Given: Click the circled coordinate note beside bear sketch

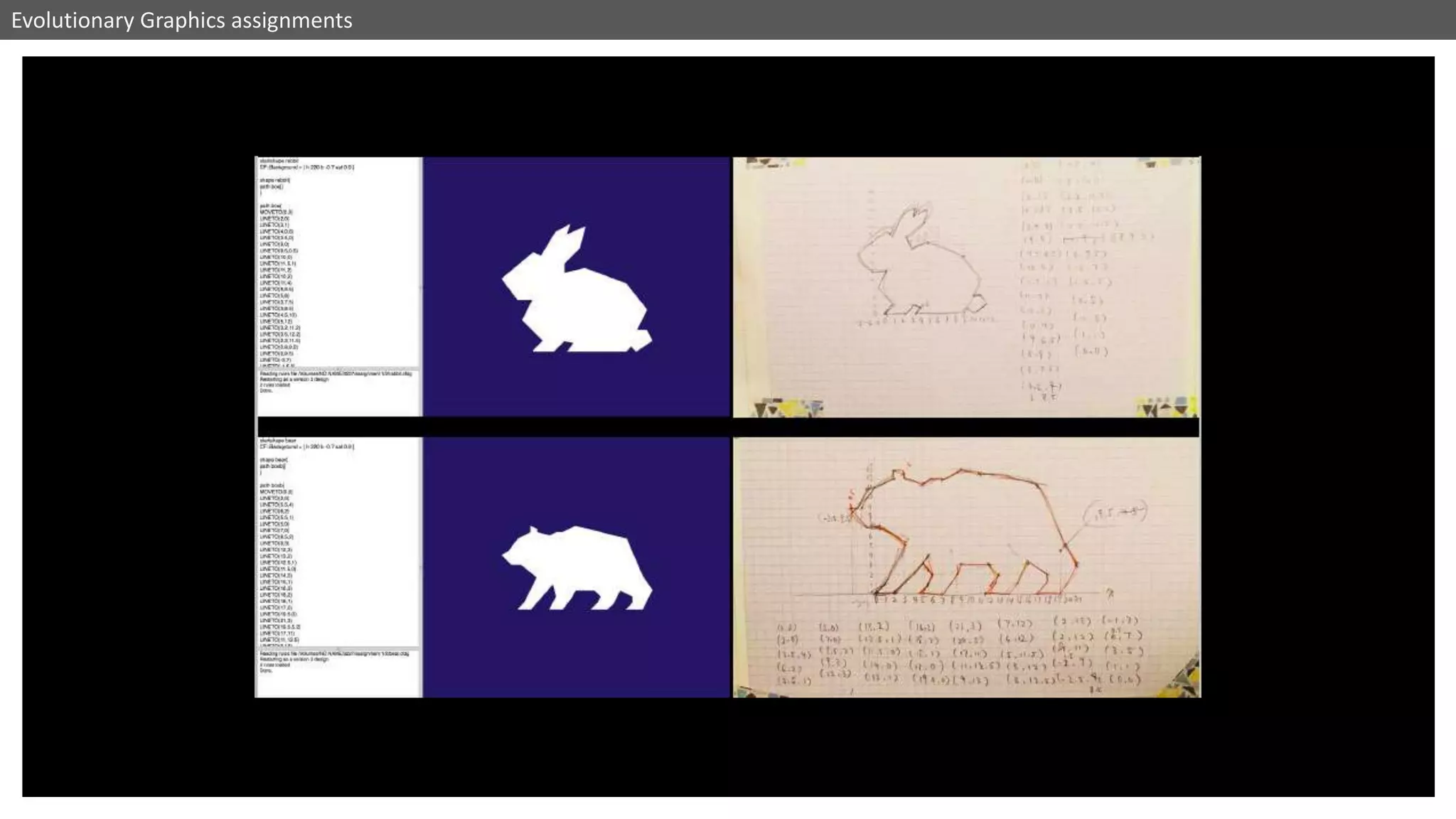Looking at the screenshot, I should (1115, 513).
